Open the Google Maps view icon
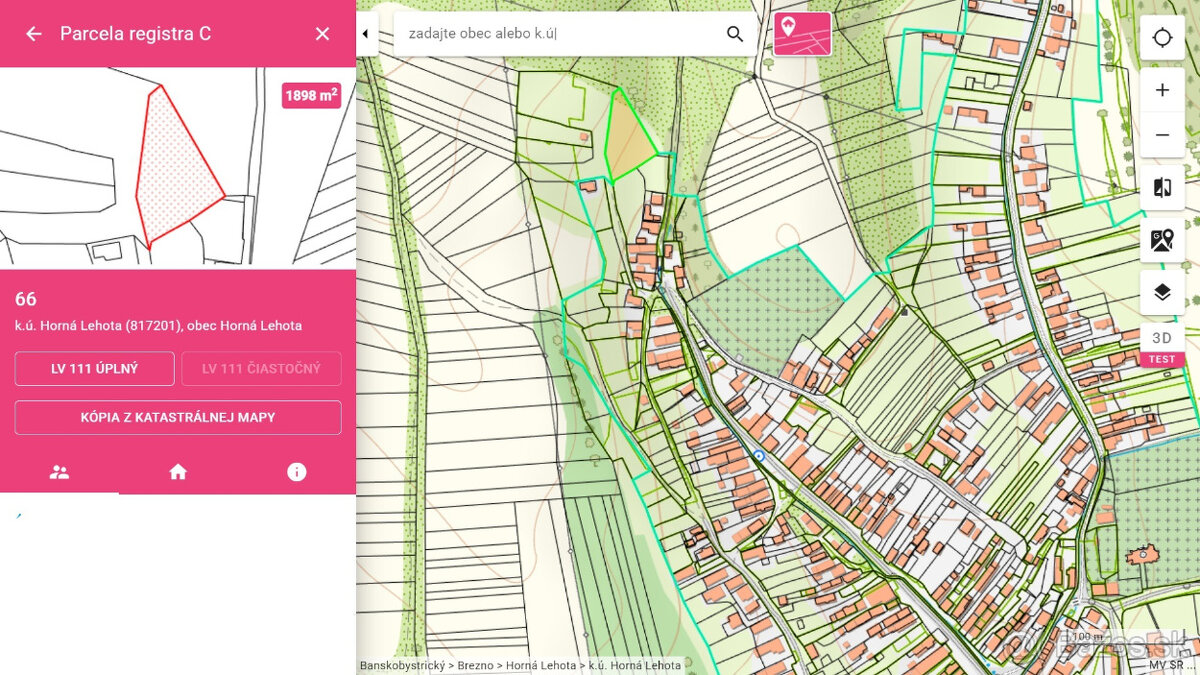This screenshot has width=1200, height=675. [x=1162, y=240]
